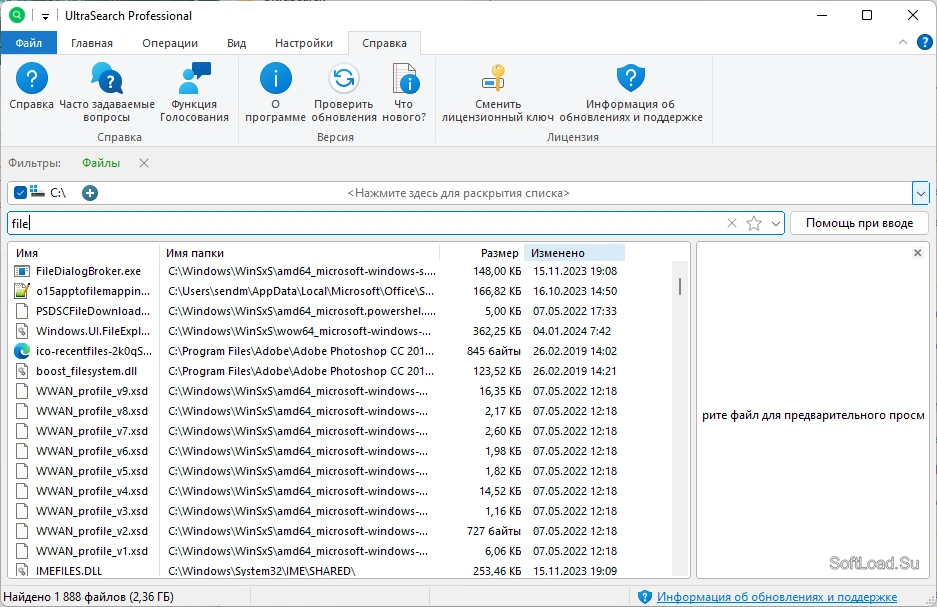Click status text Найдено 1 888 файлов

point(88,596)
